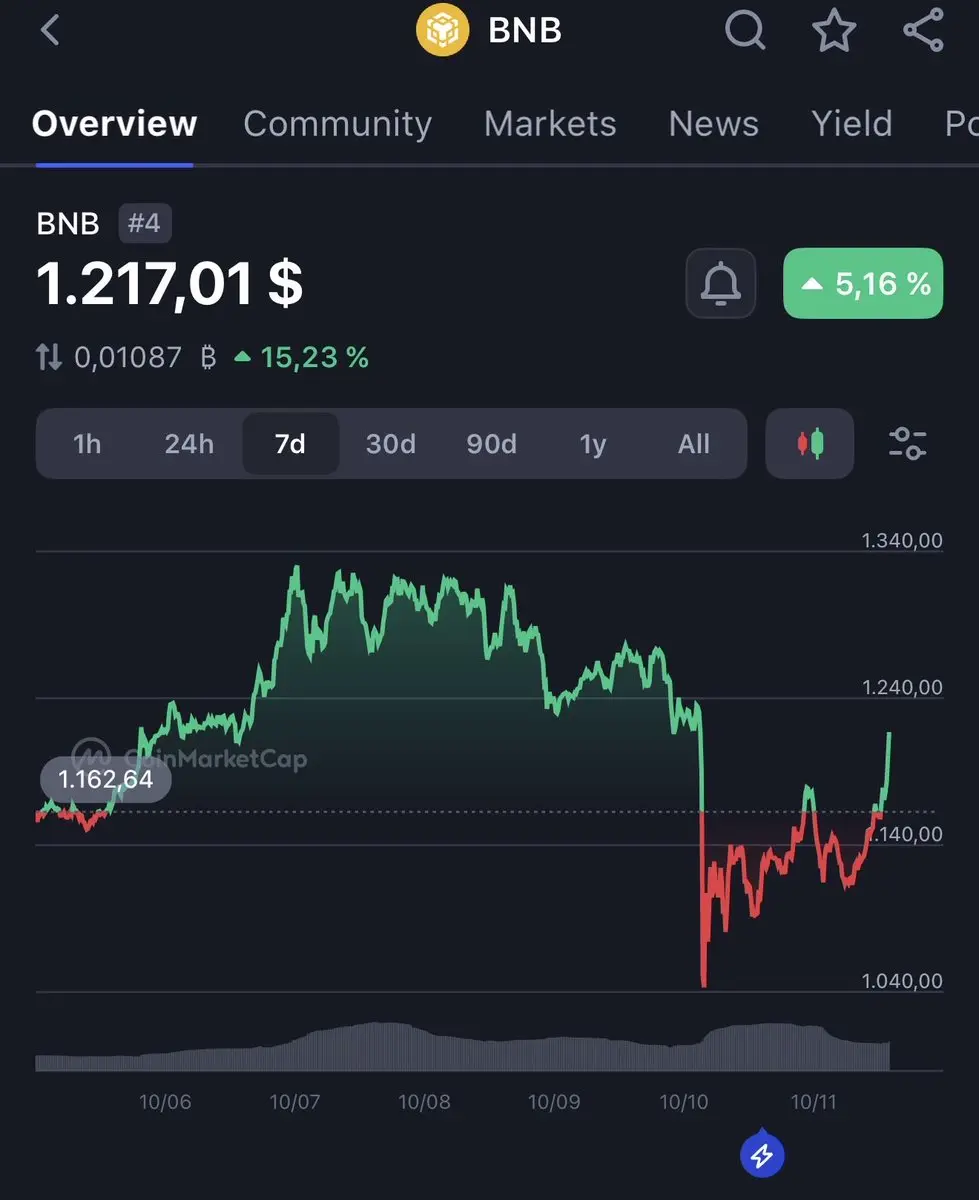Tap the #4 rank badge

(x=145, y=223)
